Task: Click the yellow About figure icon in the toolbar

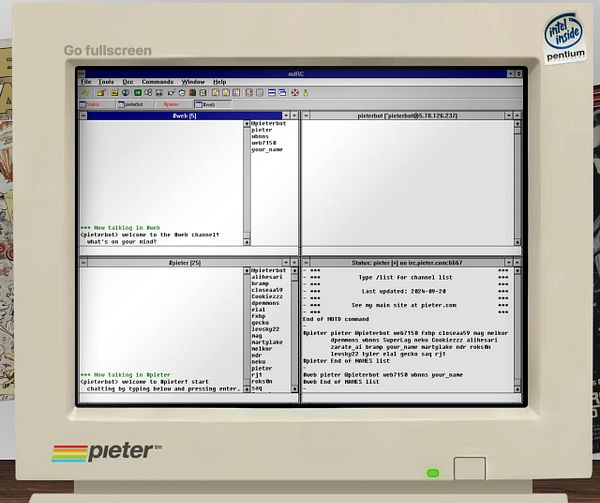Action: tap(306, 93)
